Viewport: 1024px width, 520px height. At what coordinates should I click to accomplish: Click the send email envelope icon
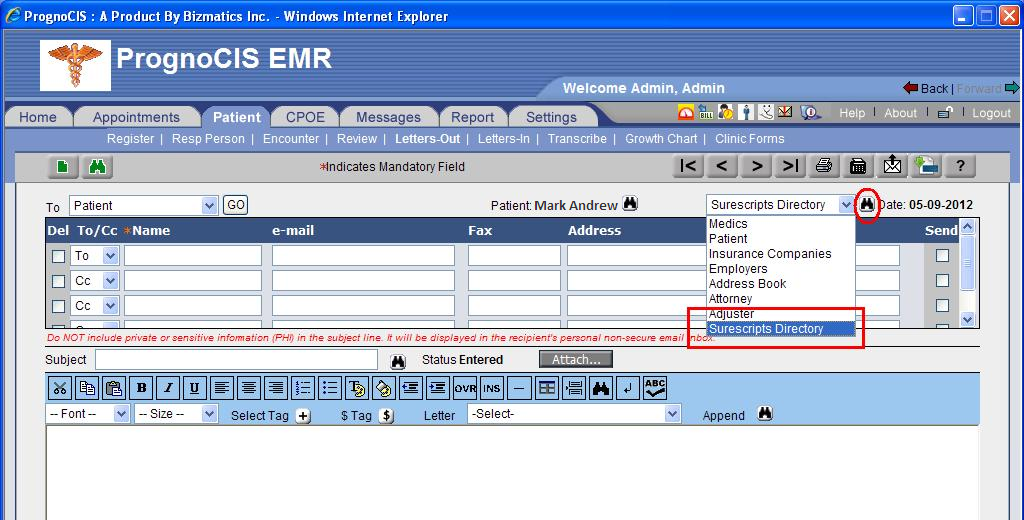892,166
